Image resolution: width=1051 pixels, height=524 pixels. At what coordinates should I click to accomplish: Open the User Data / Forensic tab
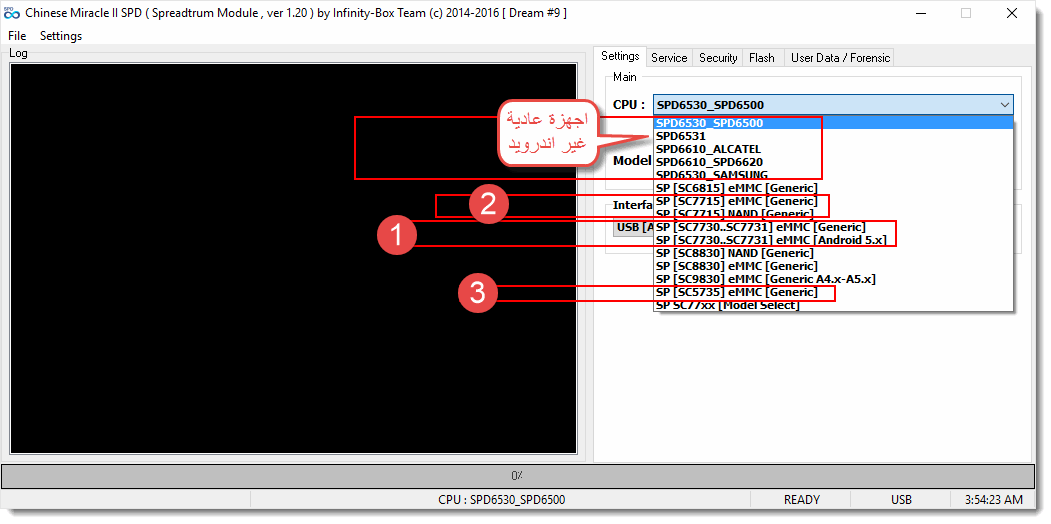841,58
